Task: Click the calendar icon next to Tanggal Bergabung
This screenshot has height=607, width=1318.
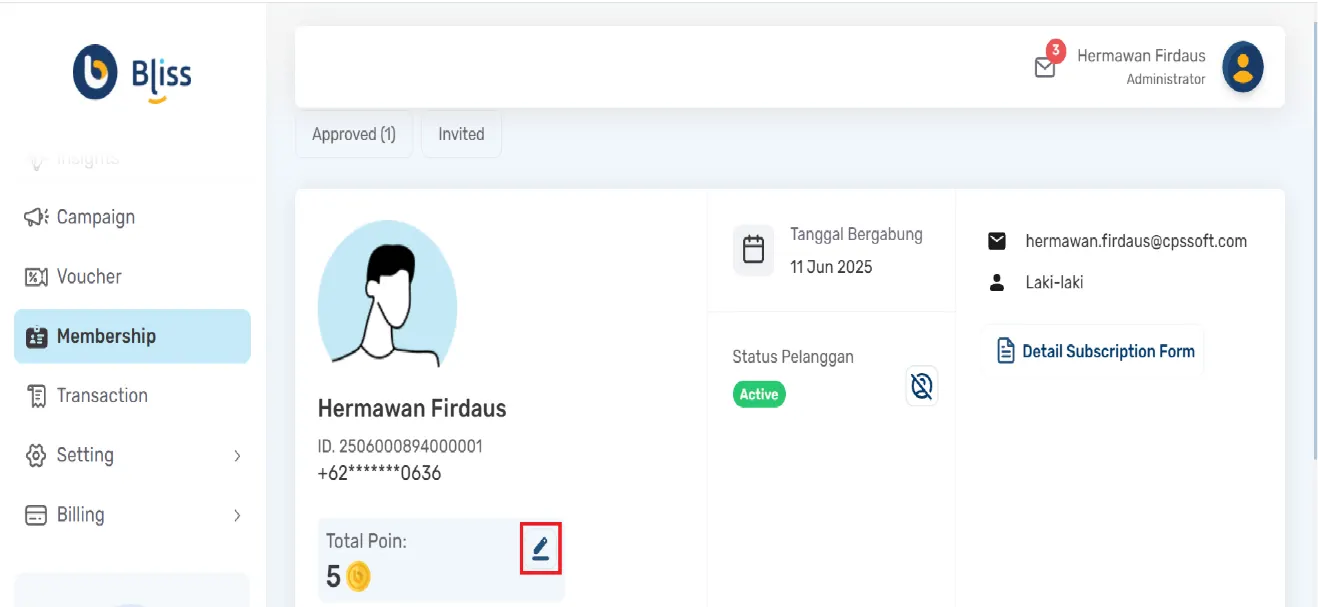Action: (753, 250)
